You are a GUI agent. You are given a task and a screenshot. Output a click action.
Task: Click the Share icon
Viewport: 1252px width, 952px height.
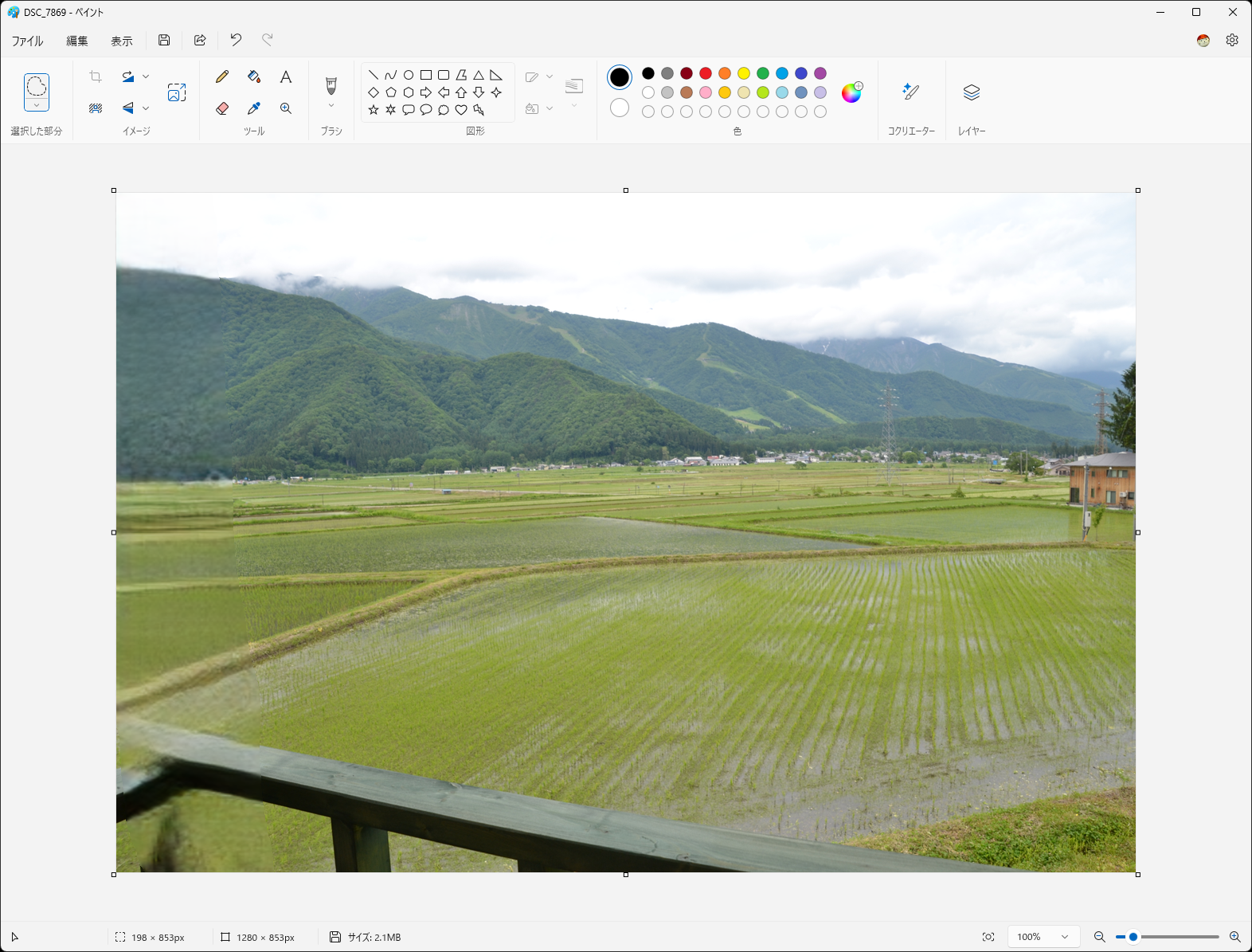coord(200,40)
